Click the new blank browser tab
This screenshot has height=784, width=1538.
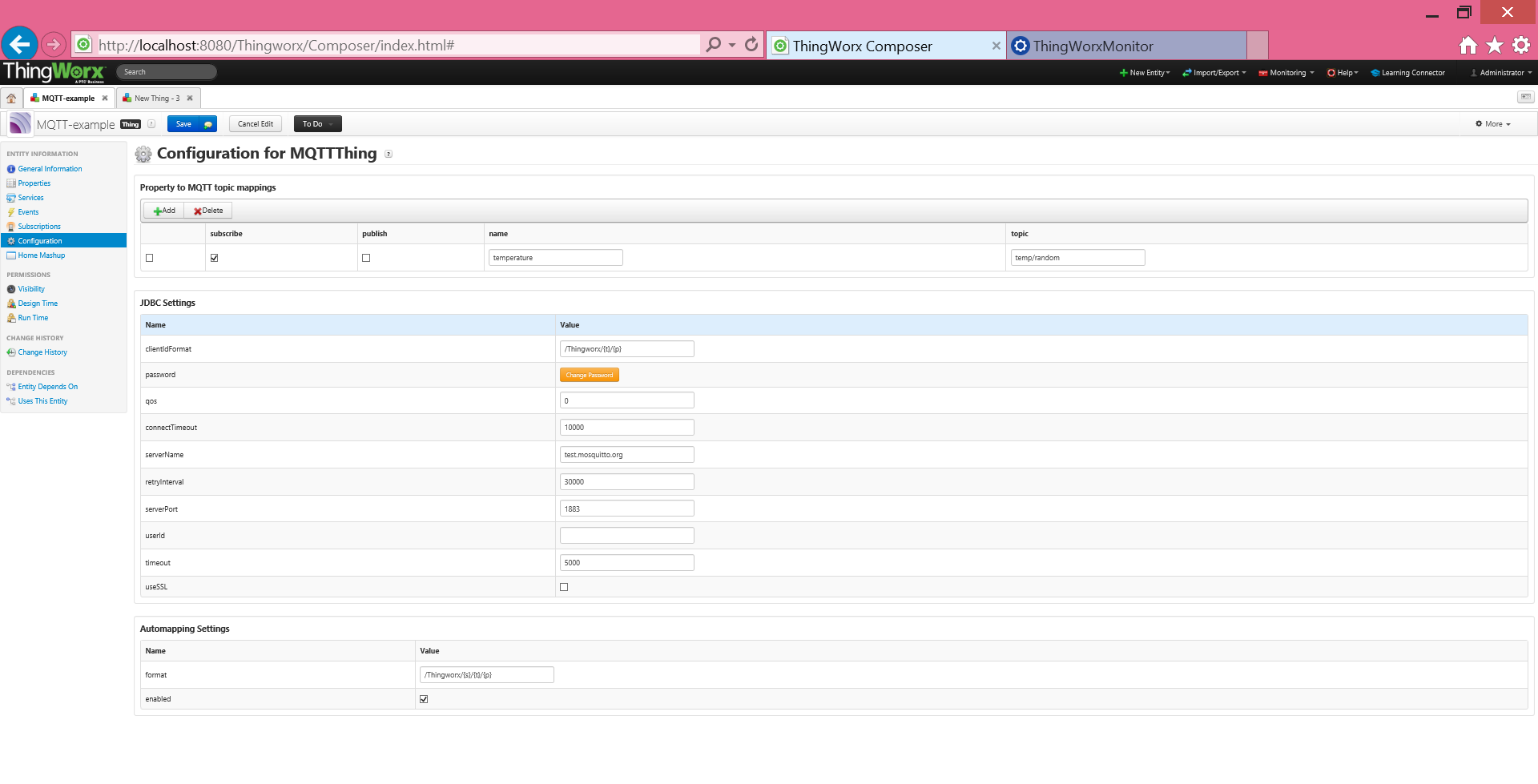(x=1258, y=45)
